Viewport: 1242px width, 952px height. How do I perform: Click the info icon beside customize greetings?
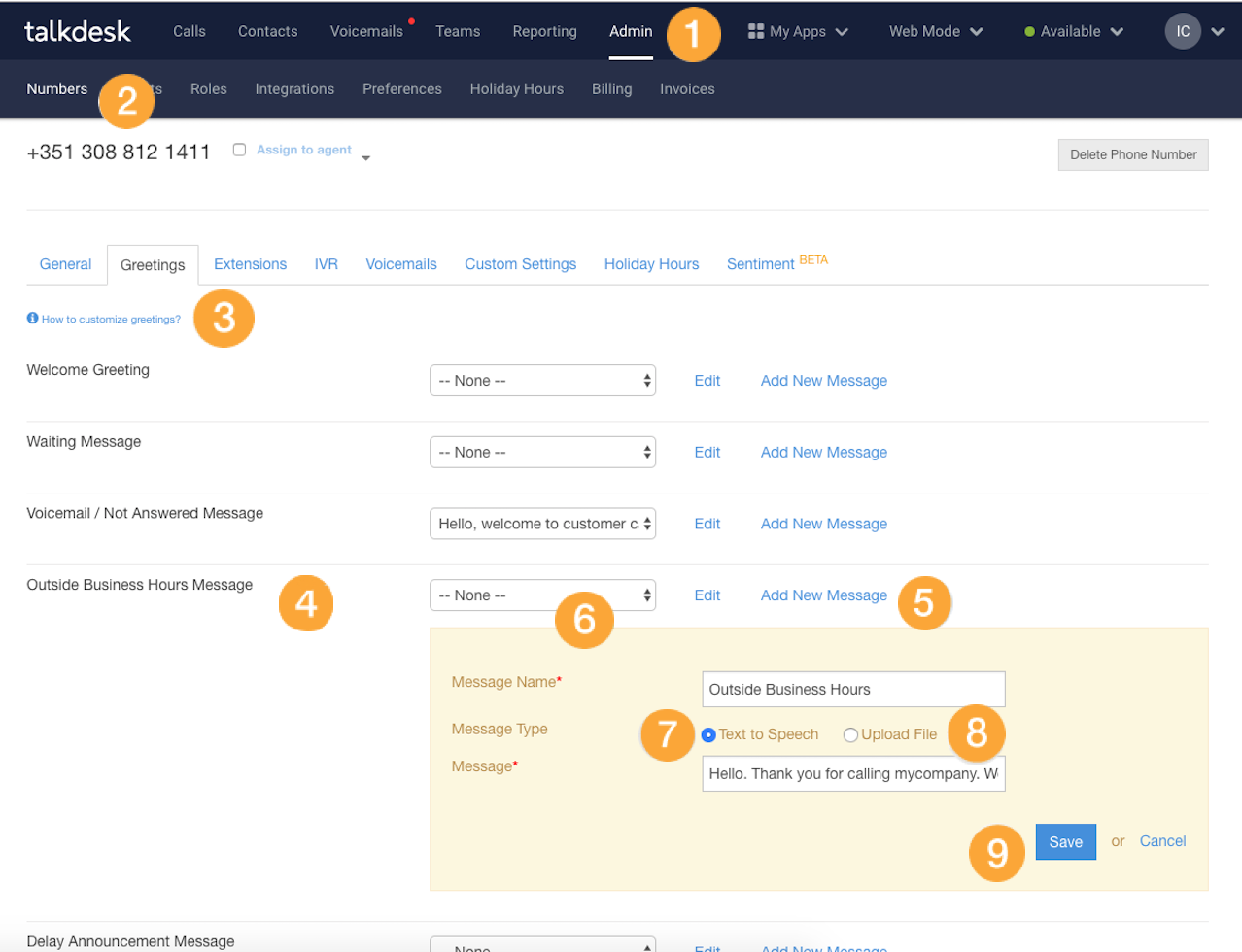coord(32,318)
